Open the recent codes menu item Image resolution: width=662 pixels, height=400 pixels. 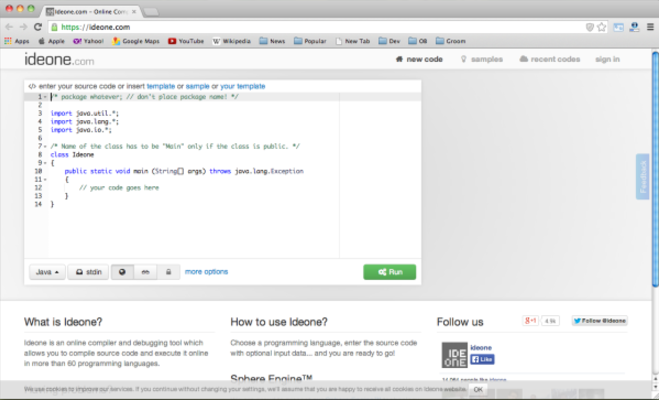(x=549, y=59)
